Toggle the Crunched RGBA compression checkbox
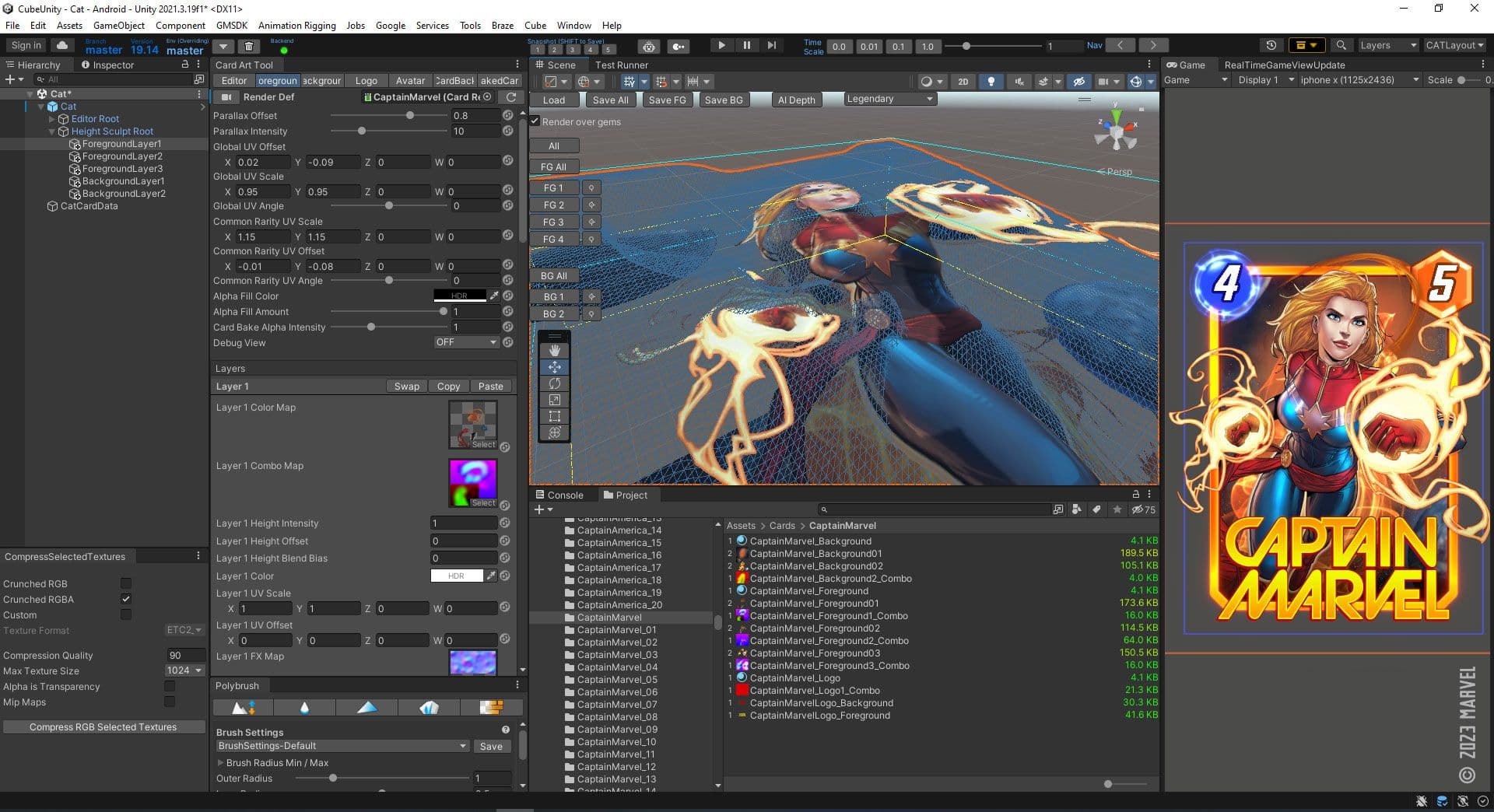The height and width of the screenshot is (812, 1494). click(x=125, y=599)
